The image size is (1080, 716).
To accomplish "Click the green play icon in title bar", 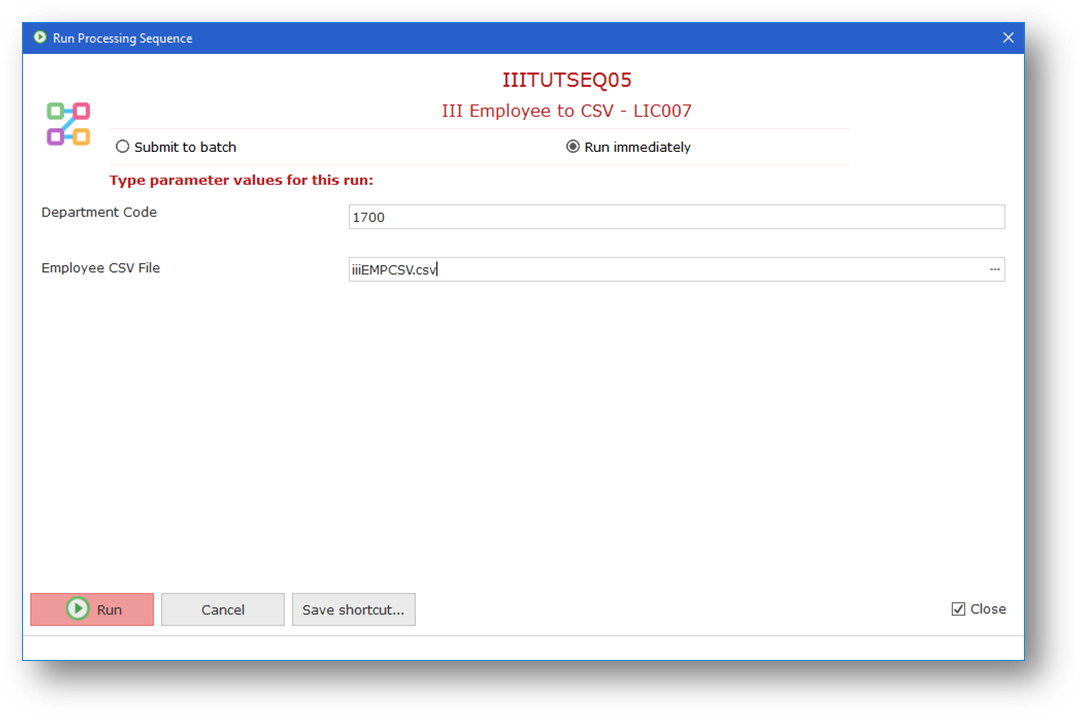I will tap(40, 37).
